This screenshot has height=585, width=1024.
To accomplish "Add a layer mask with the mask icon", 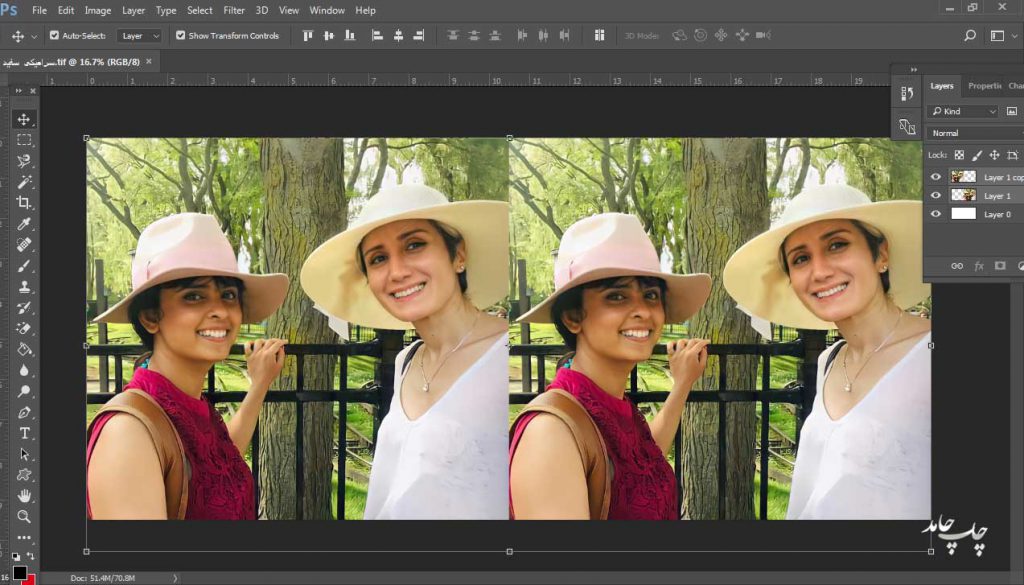I will pyautogui.click(x=1000, y=266).
